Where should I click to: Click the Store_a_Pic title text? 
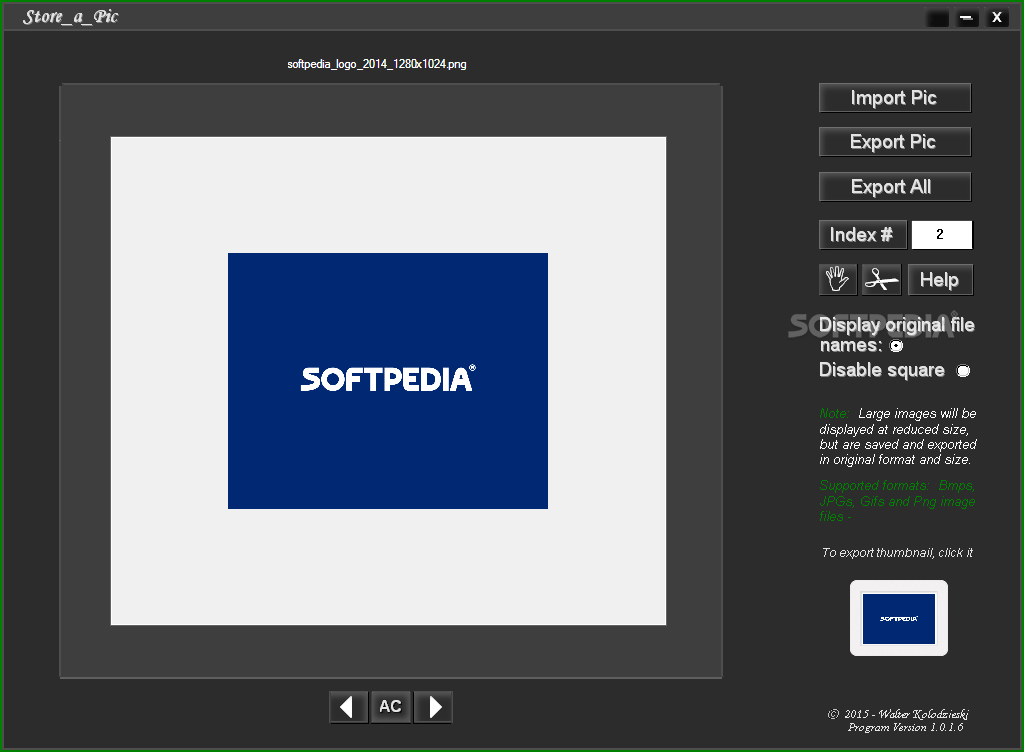coord(71,17)
